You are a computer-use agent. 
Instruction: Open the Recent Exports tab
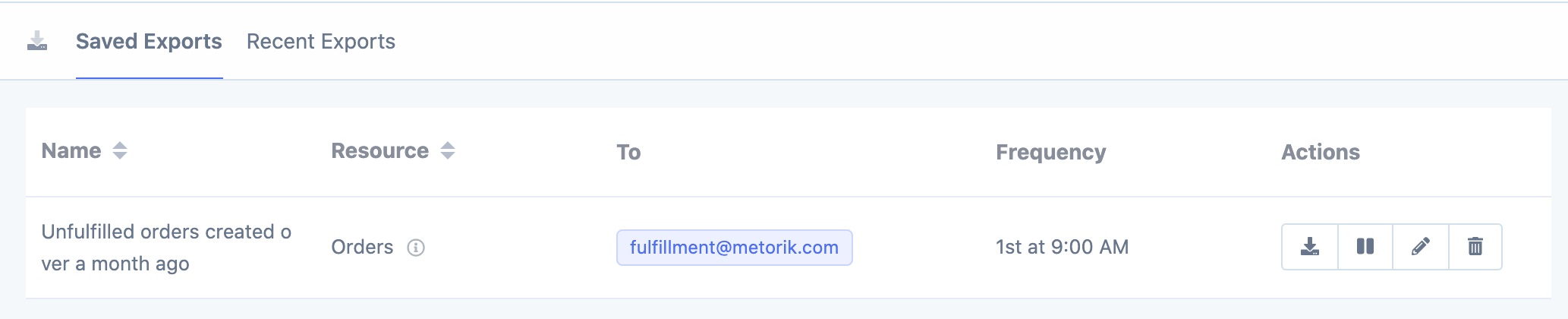tap(320, 41)
